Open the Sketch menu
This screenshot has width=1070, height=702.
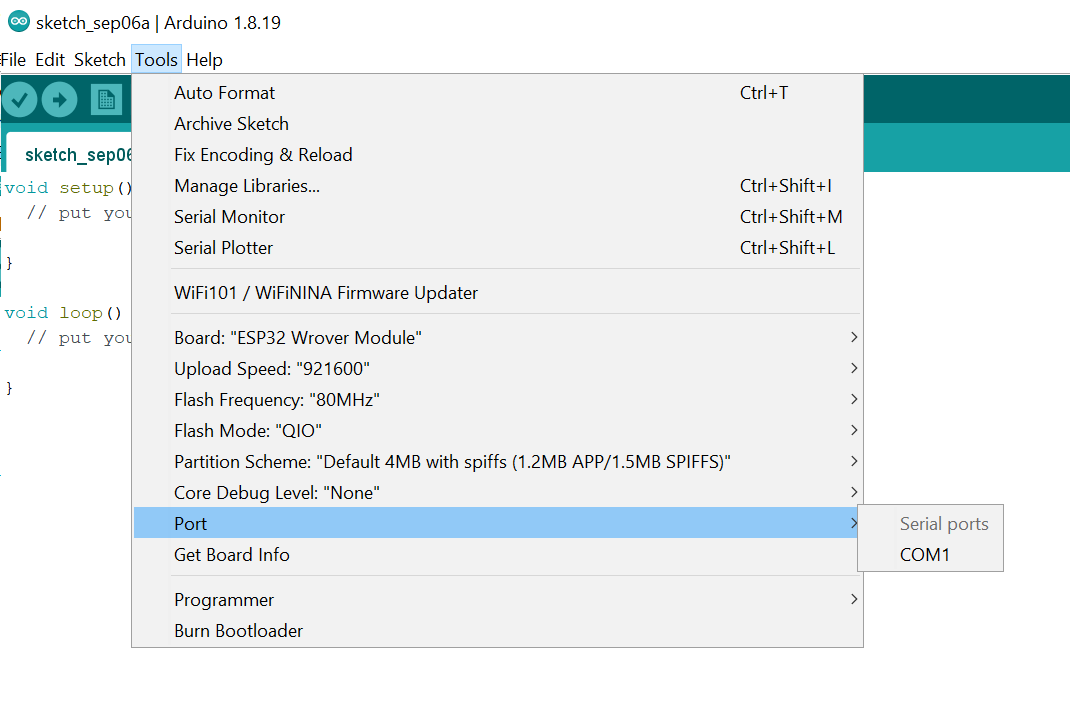point(99,59)
